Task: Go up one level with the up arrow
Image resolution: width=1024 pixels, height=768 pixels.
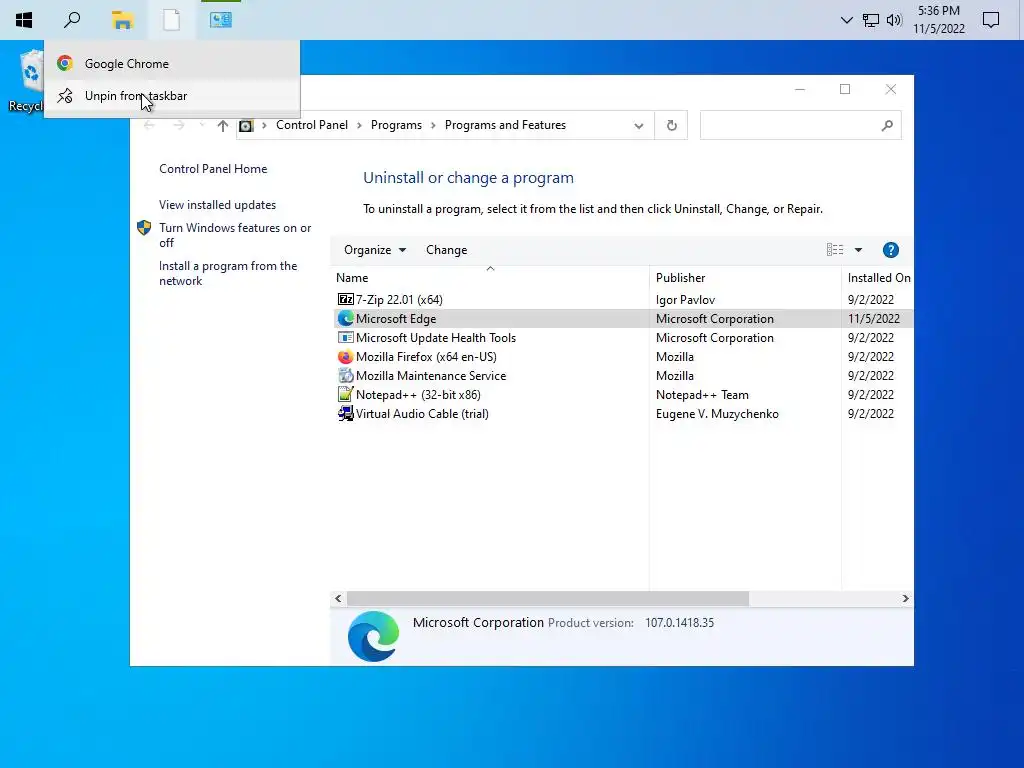Action: (x=223, y=125)
